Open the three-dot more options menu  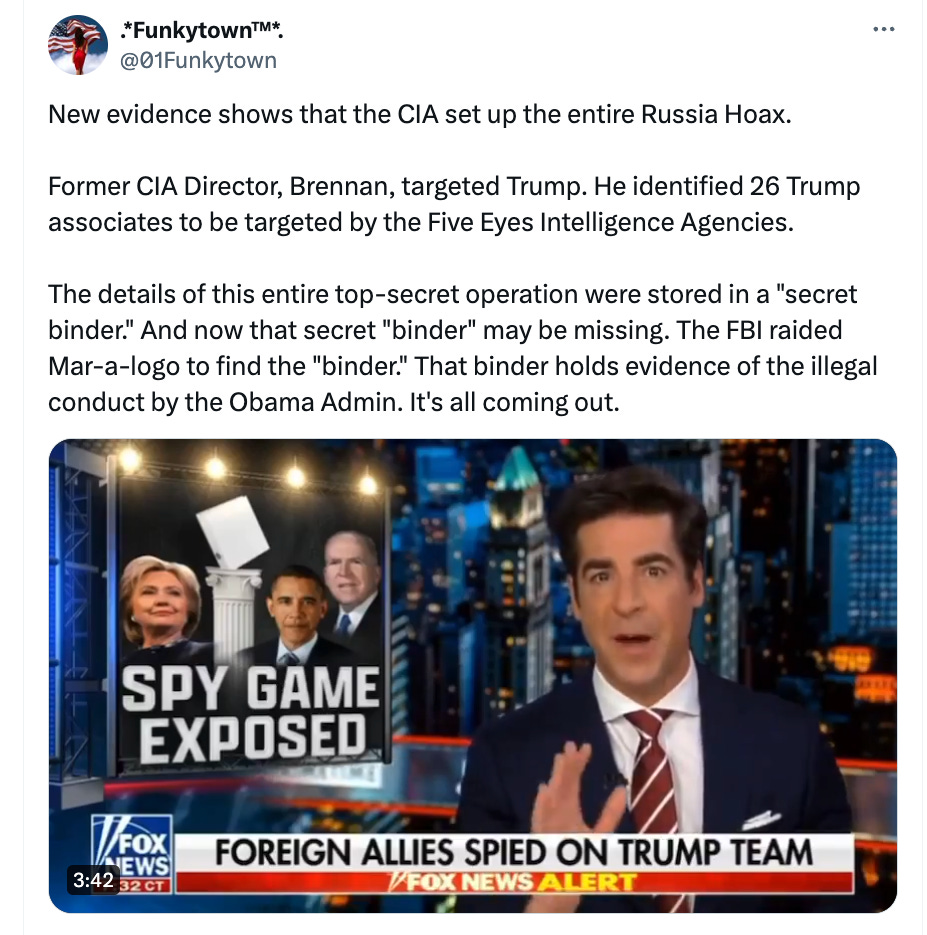click(x=883, y=29)
